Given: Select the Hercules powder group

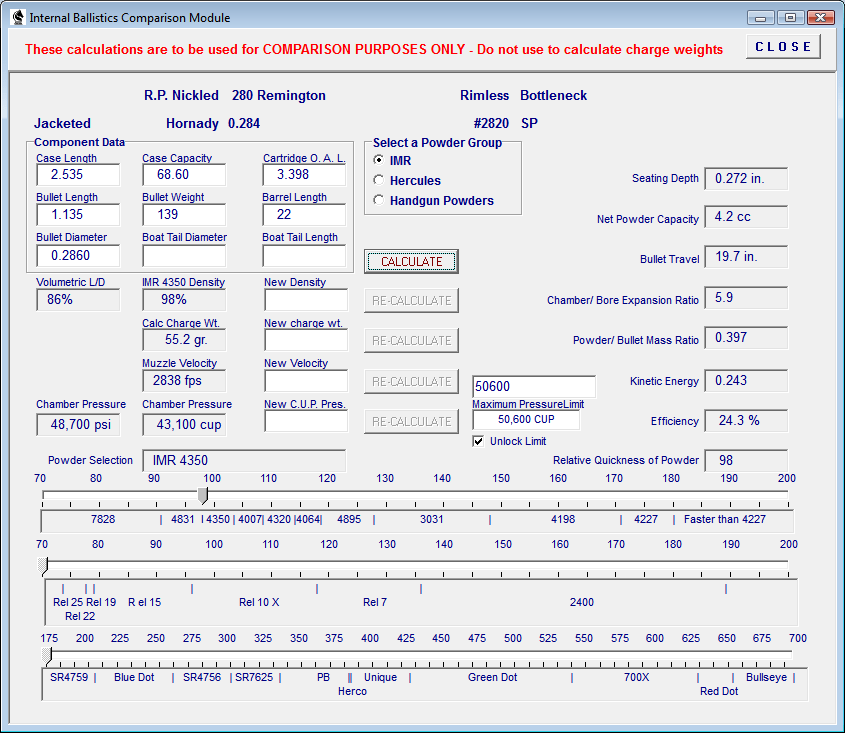Looking at the screenshot, I should 379,180.
